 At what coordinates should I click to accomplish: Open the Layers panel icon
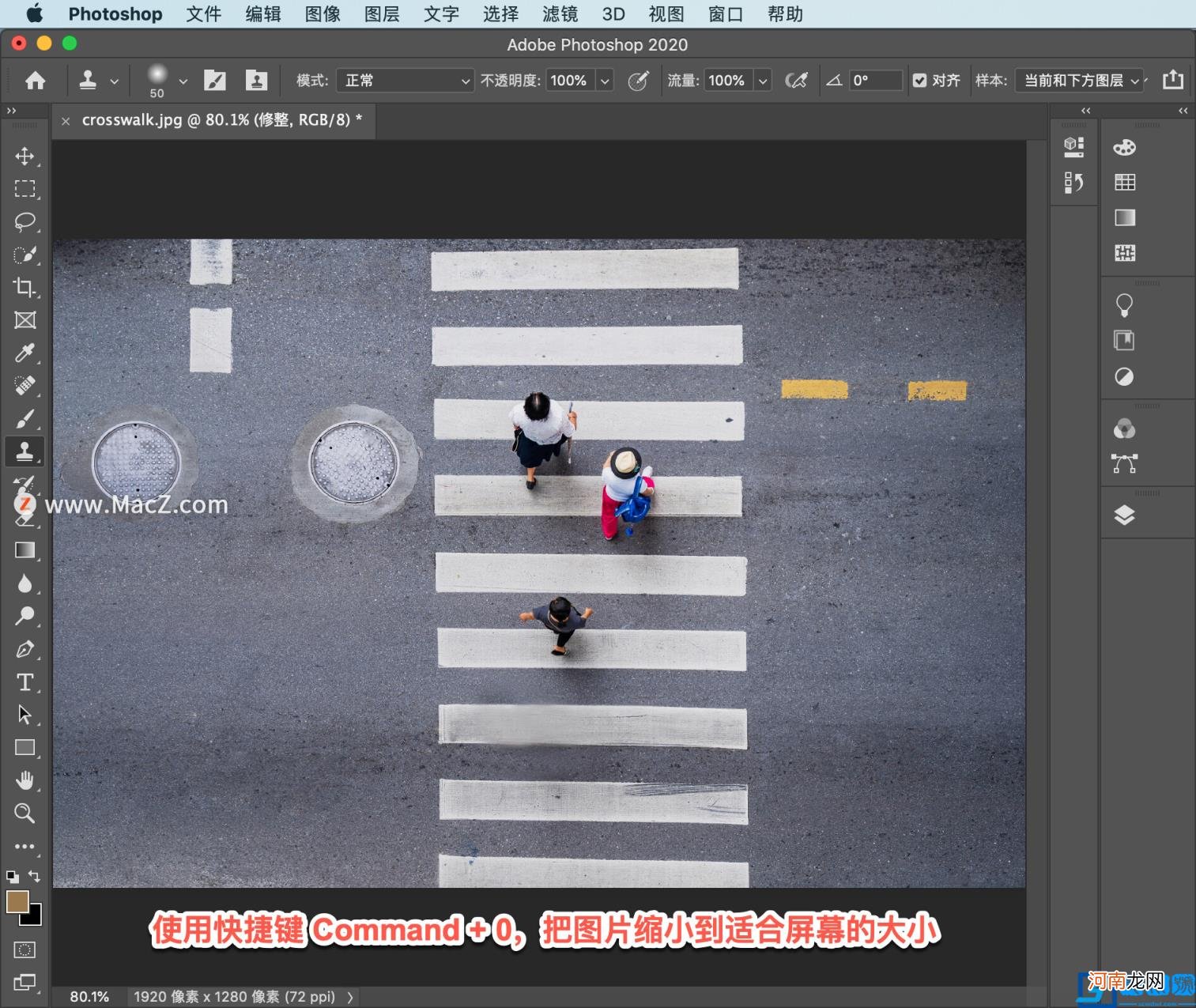pos(1124,515)
